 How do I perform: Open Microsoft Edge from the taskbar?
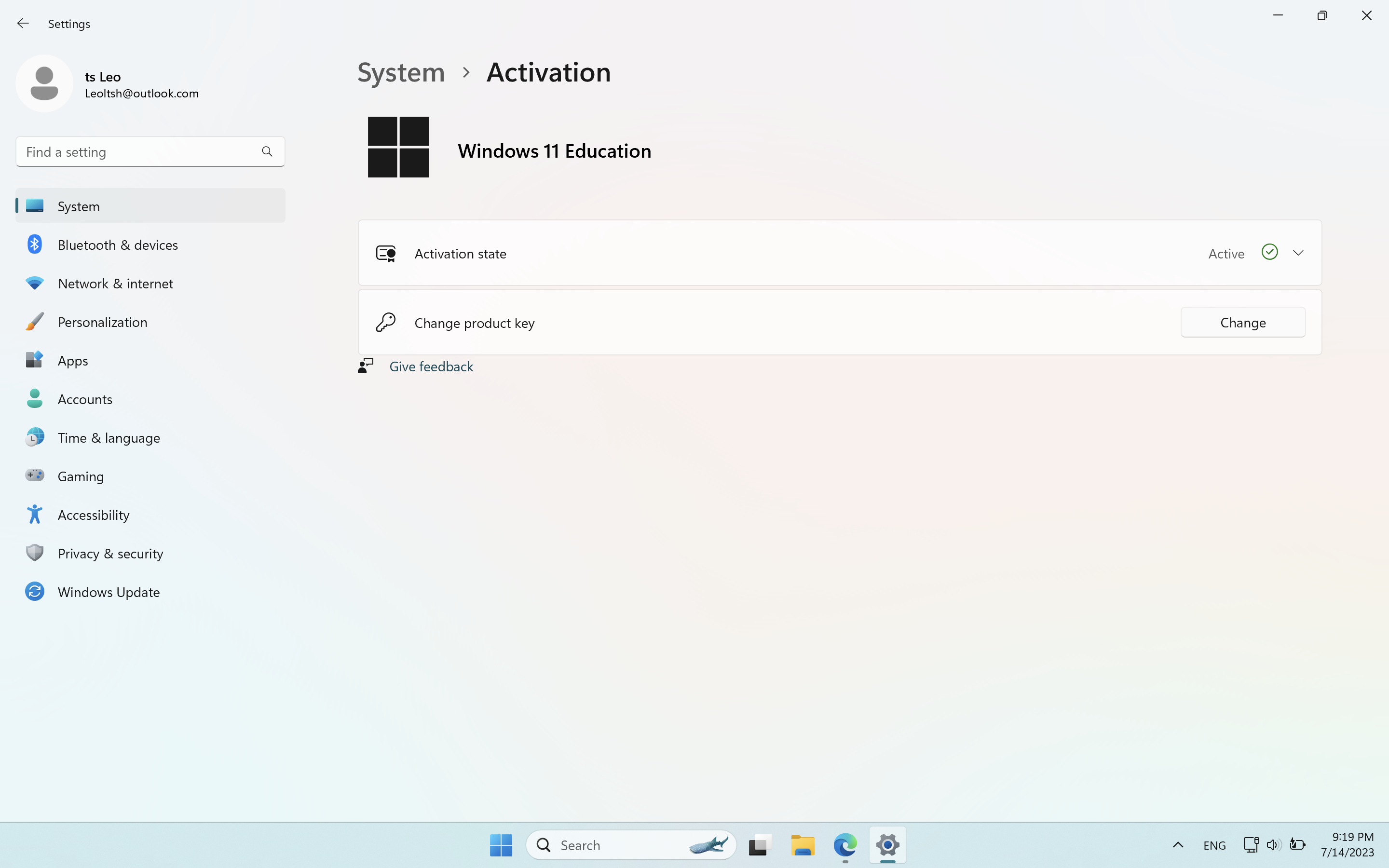845,845
